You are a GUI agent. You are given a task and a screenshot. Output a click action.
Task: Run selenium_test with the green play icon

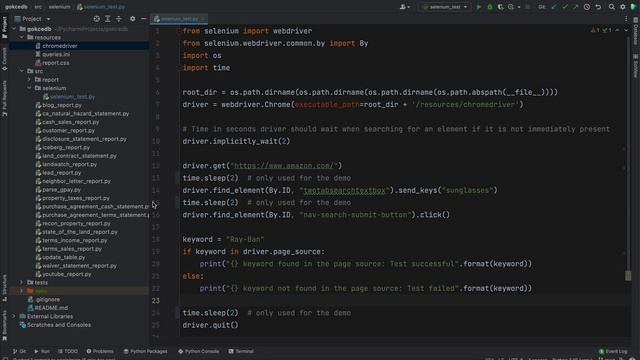point(479,7)
